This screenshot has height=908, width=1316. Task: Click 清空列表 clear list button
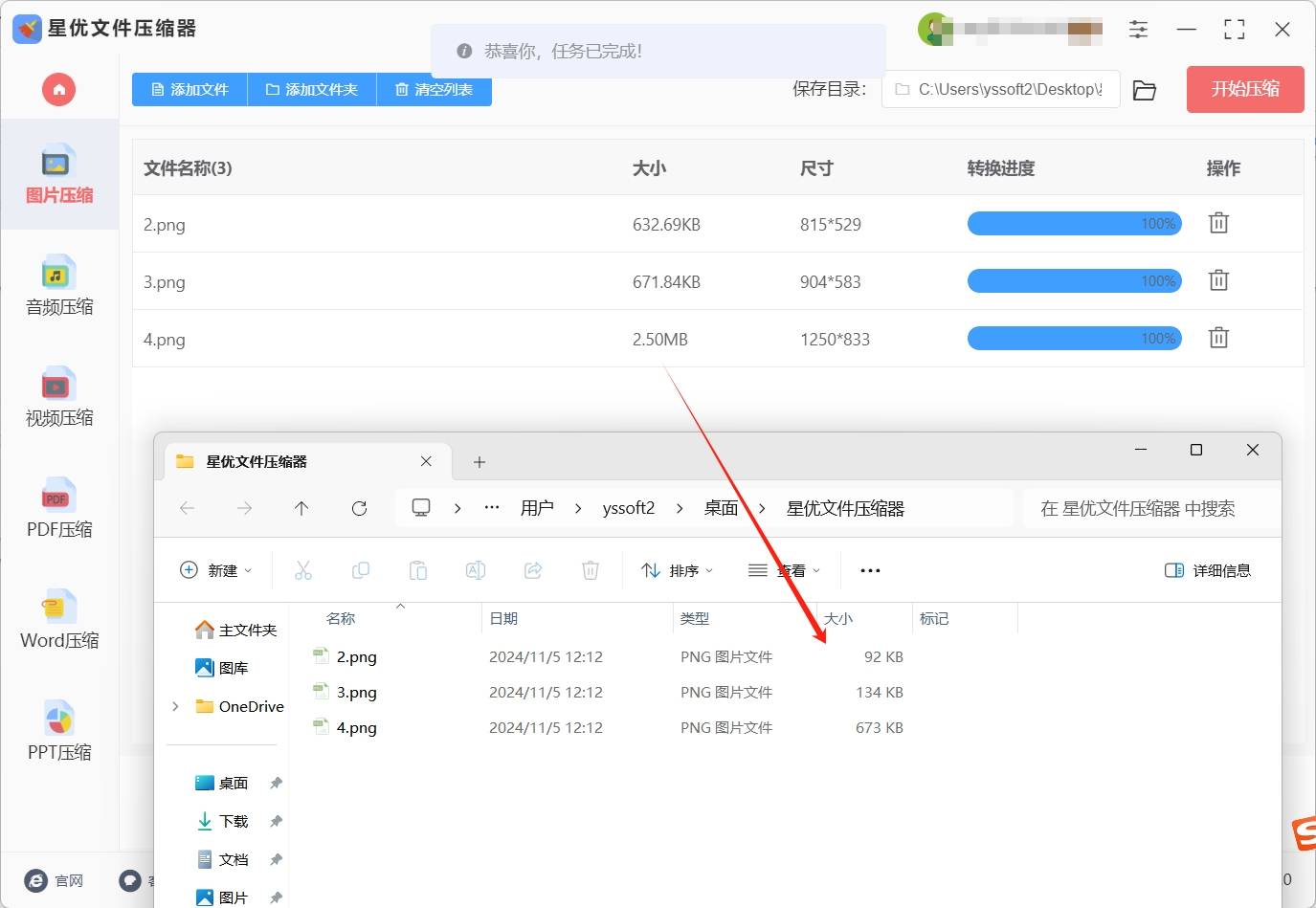click(x=435, y=90)
